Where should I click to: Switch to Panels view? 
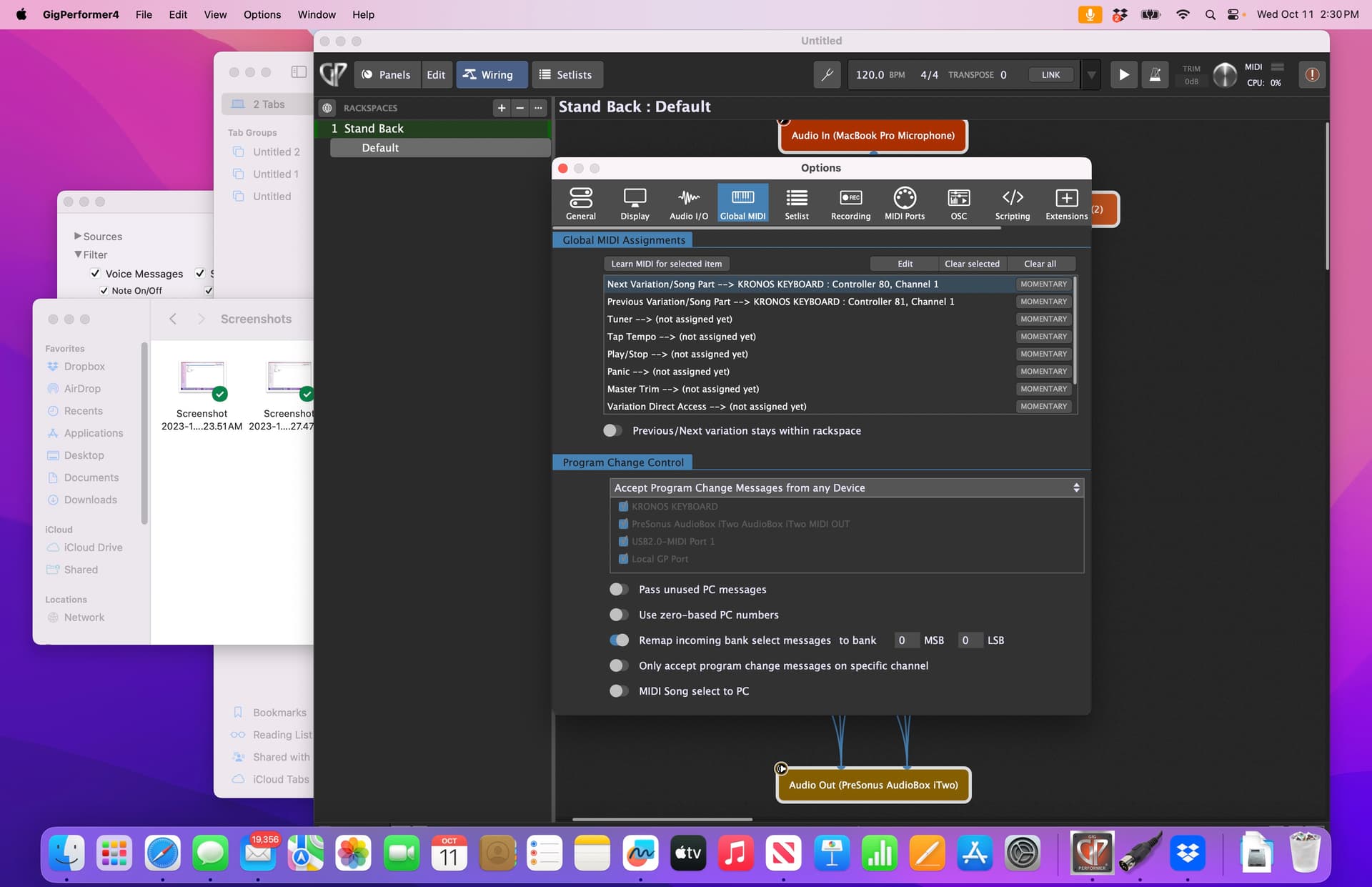pos(387,74)
